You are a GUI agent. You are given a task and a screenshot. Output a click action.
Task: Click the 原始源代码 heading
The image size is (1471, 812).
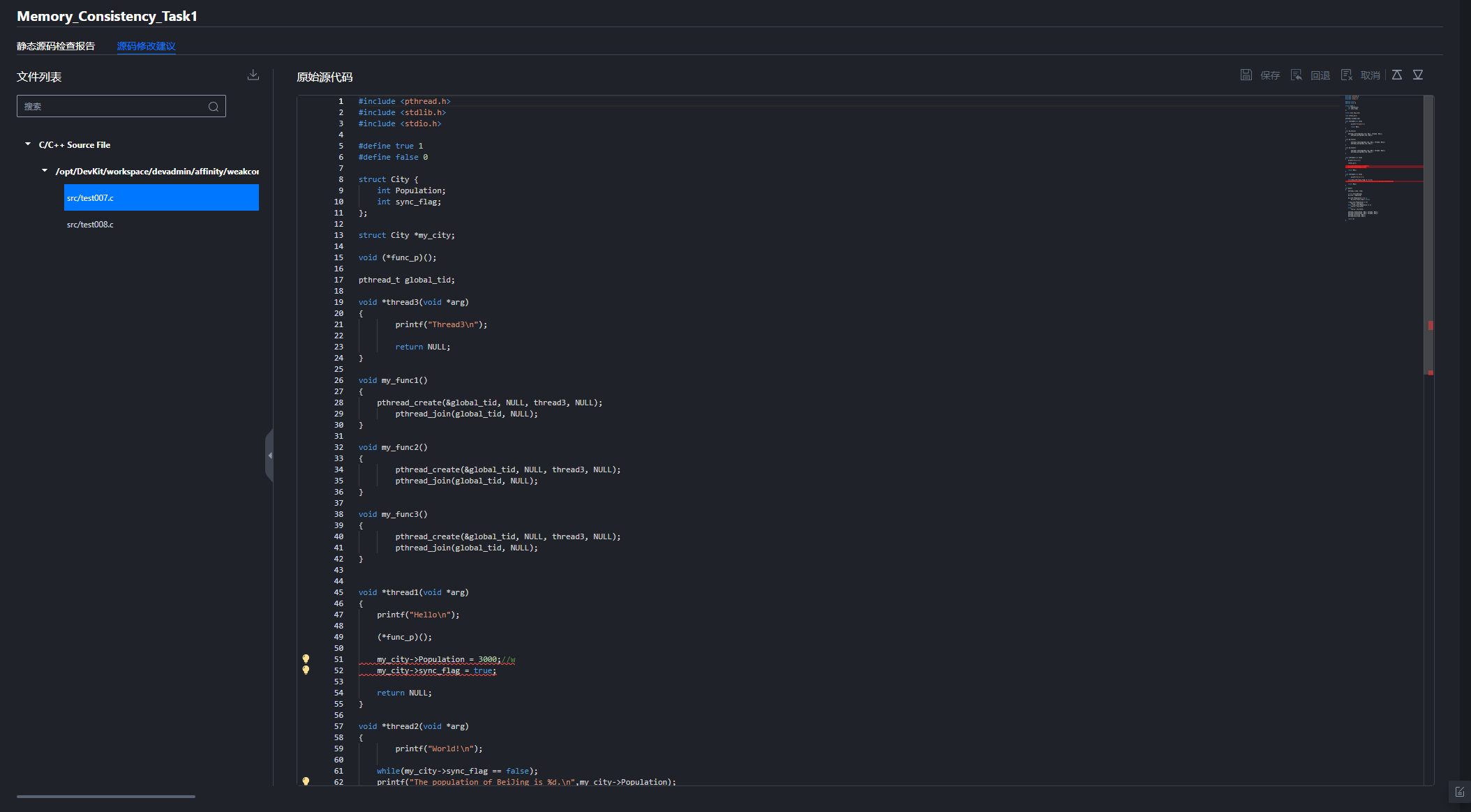click(324, 77)
